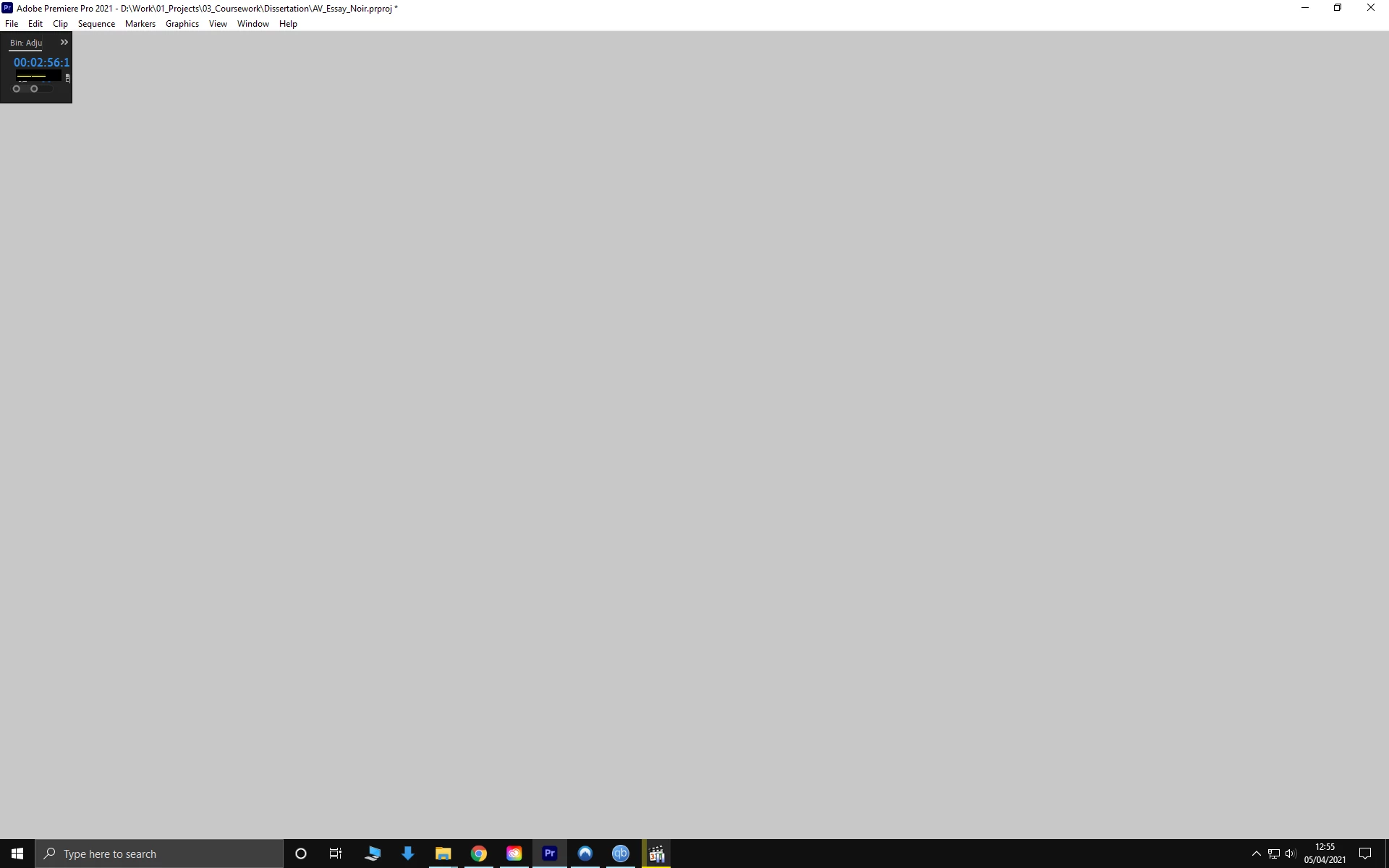1389x868 pixels.
Task: Open the Window menu
Action: click(x=252, y=24)
